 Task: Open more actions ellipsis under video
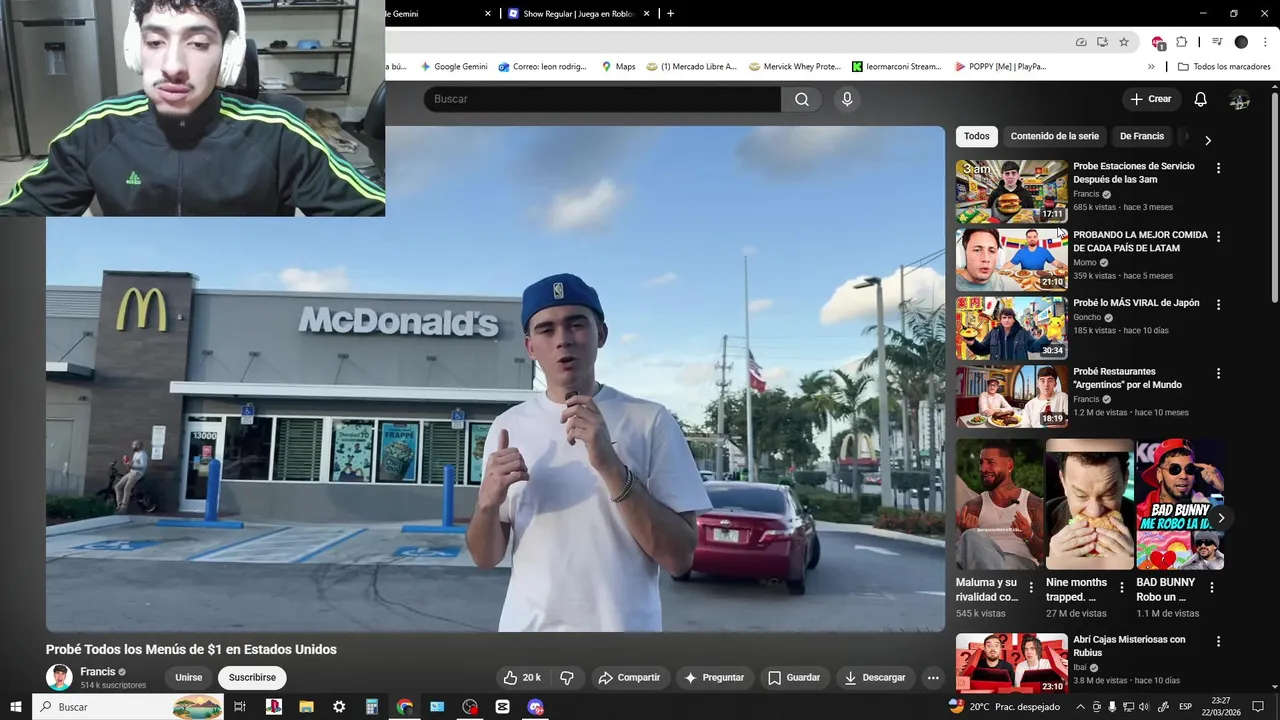(933, 677)
